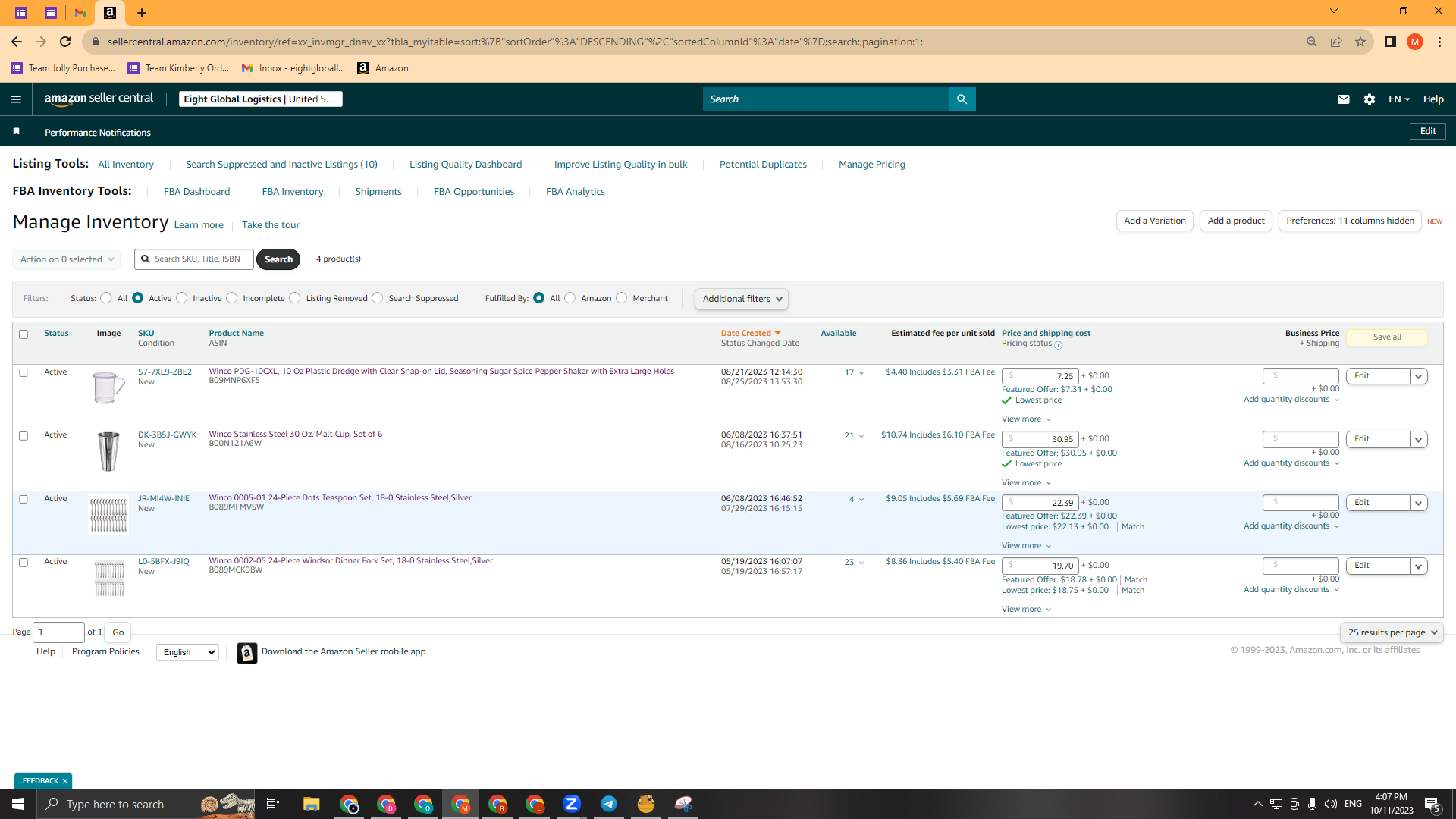Select the Incomplete status radio button

coord(232,298)
